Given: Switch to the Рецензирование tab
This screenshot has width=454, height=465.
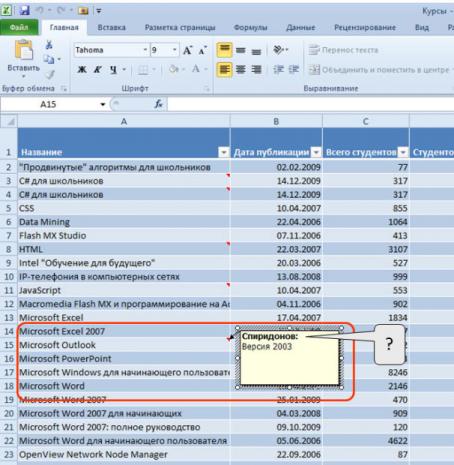Looking at the screenshot, I should pyautogui.click(x=365, y=27).
